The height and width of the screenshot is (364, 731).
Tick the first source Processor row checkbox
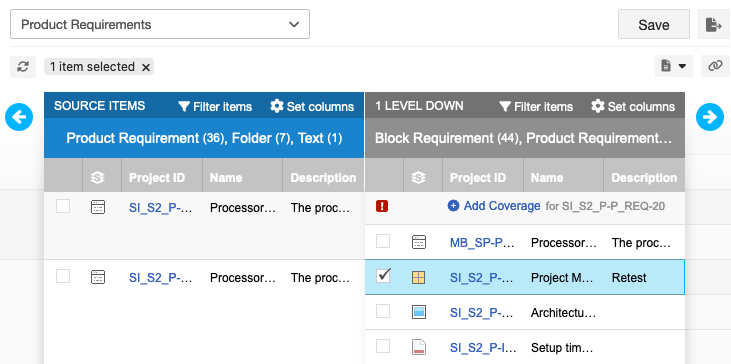(63, 206)
